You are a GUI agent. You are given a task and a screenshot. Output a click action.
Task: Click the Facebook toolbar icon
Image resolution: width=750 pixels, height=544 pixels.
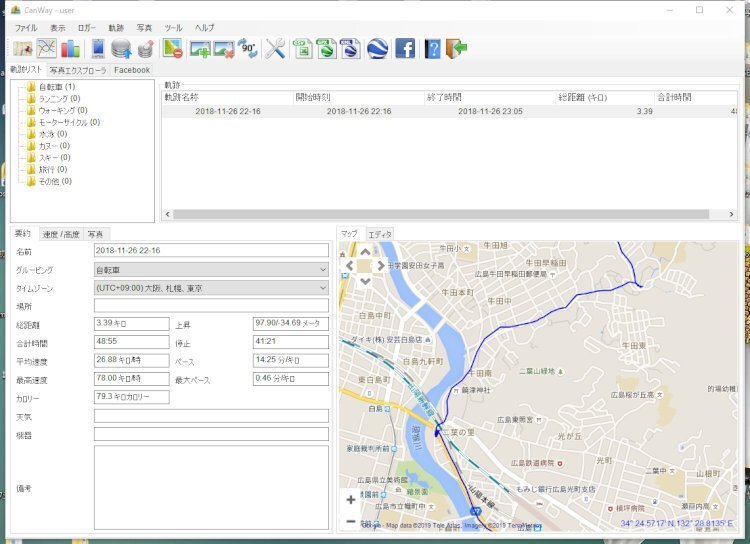pyautogui.click(x=405, y=48)
